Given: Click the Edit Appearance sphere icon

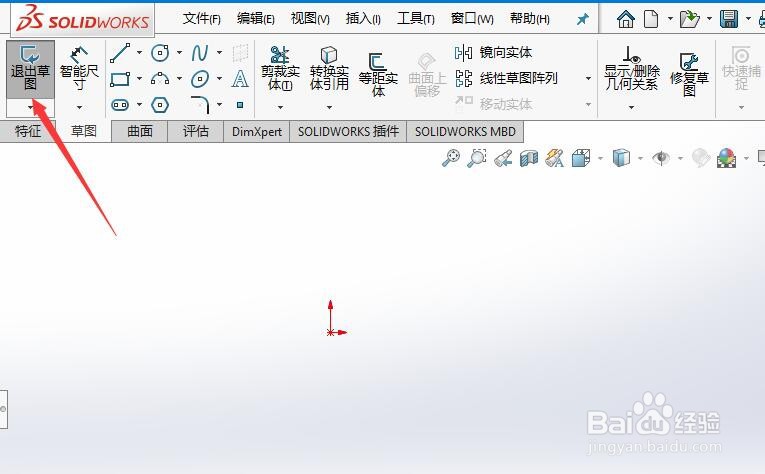Looking at the screenshot, I should tap(701, 158).
